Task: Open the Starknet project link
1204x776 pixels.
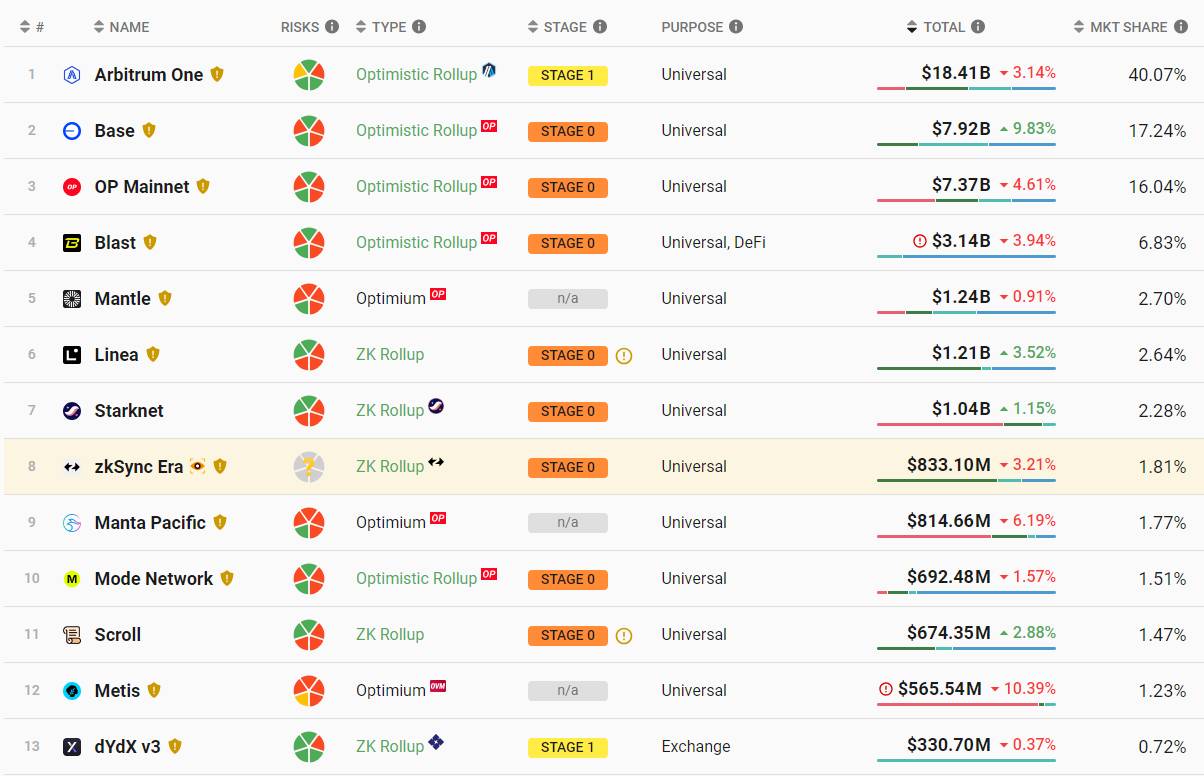Action: click(x=129, y=411)
